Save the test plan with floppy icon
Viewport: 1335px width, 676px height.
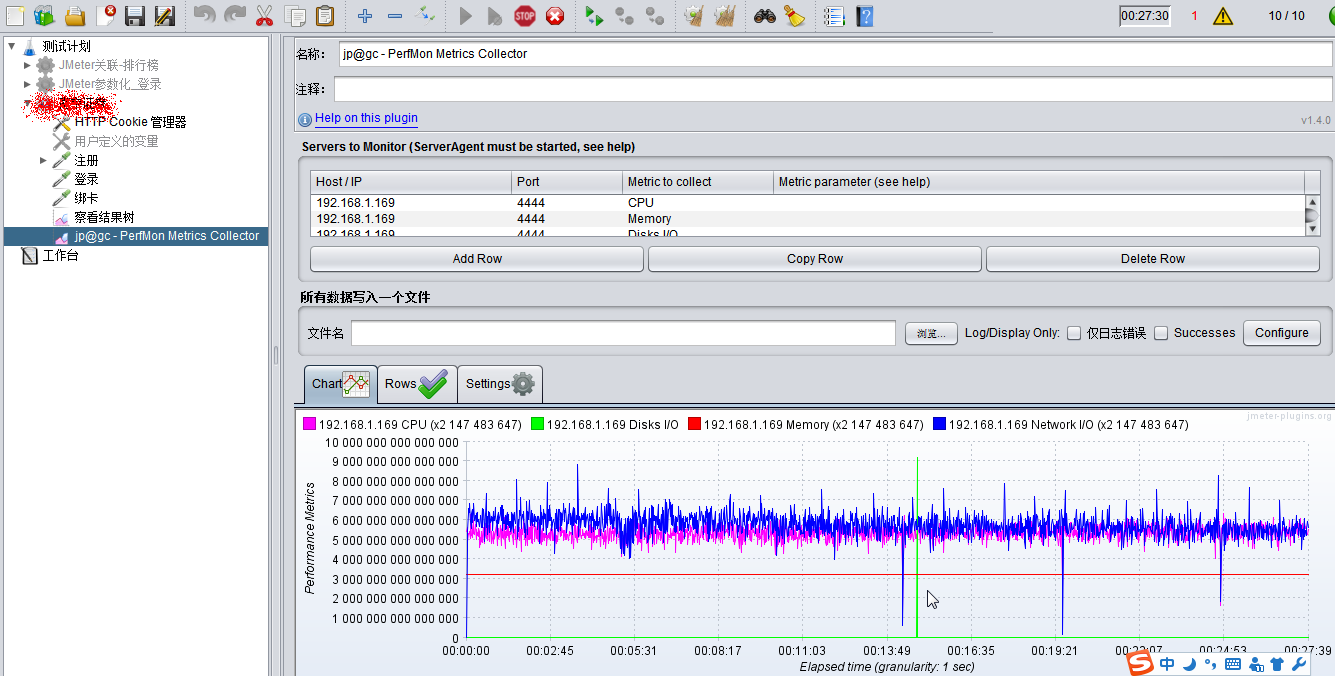(x=135, y=15)
